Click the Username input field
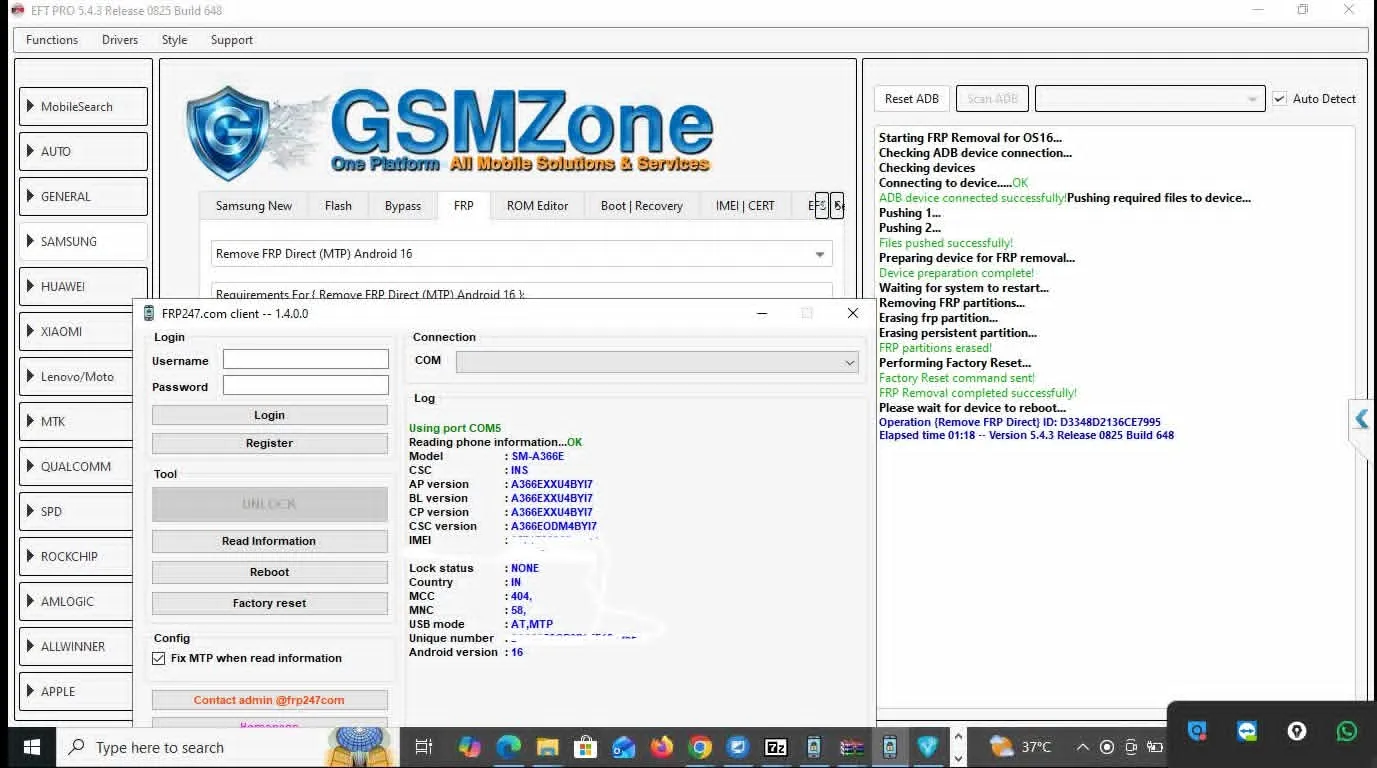 [x=305, y=359]
